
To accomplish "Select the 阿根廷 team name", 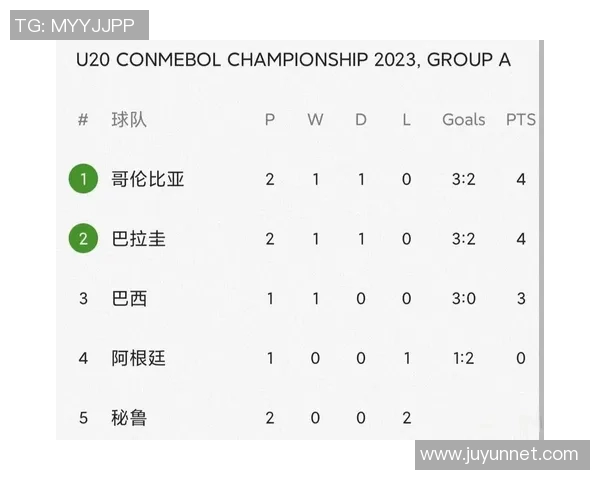I will click(139, 358).
